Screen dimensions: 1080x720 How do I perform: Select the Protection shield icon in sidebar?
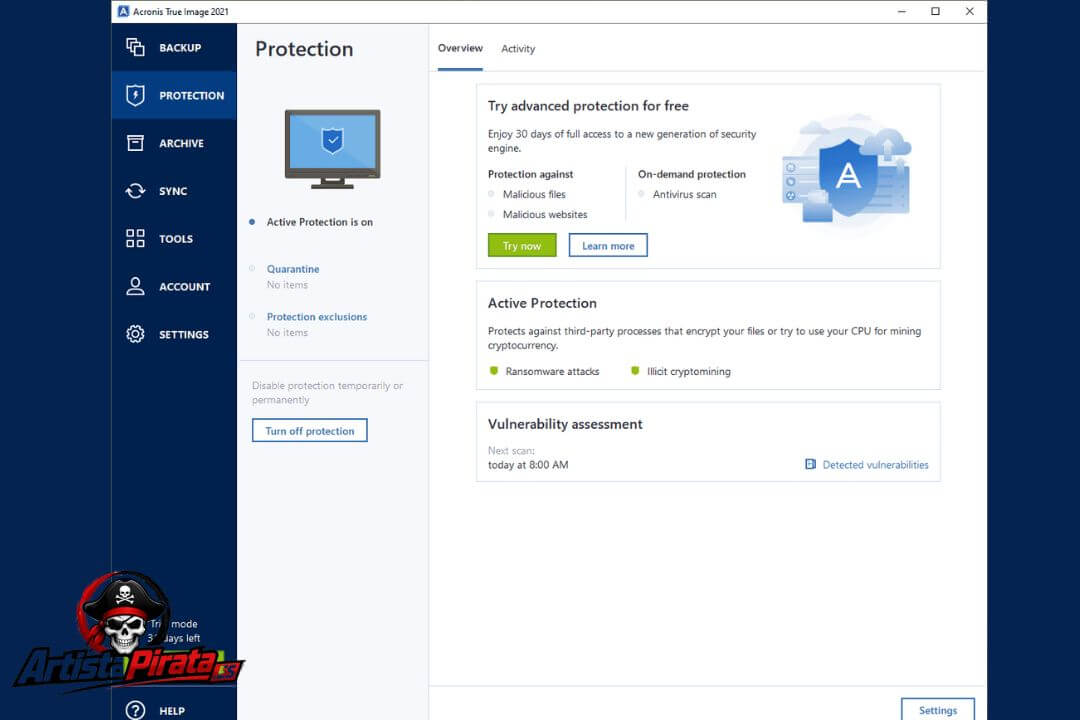coord(135,95)
